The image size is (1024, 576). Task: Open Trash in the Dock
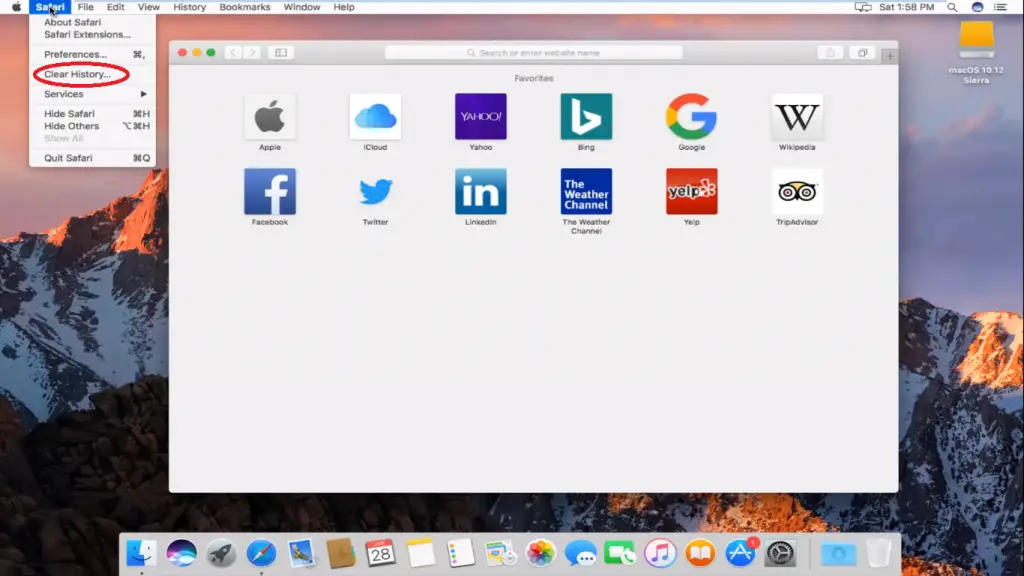click(878, 554)
